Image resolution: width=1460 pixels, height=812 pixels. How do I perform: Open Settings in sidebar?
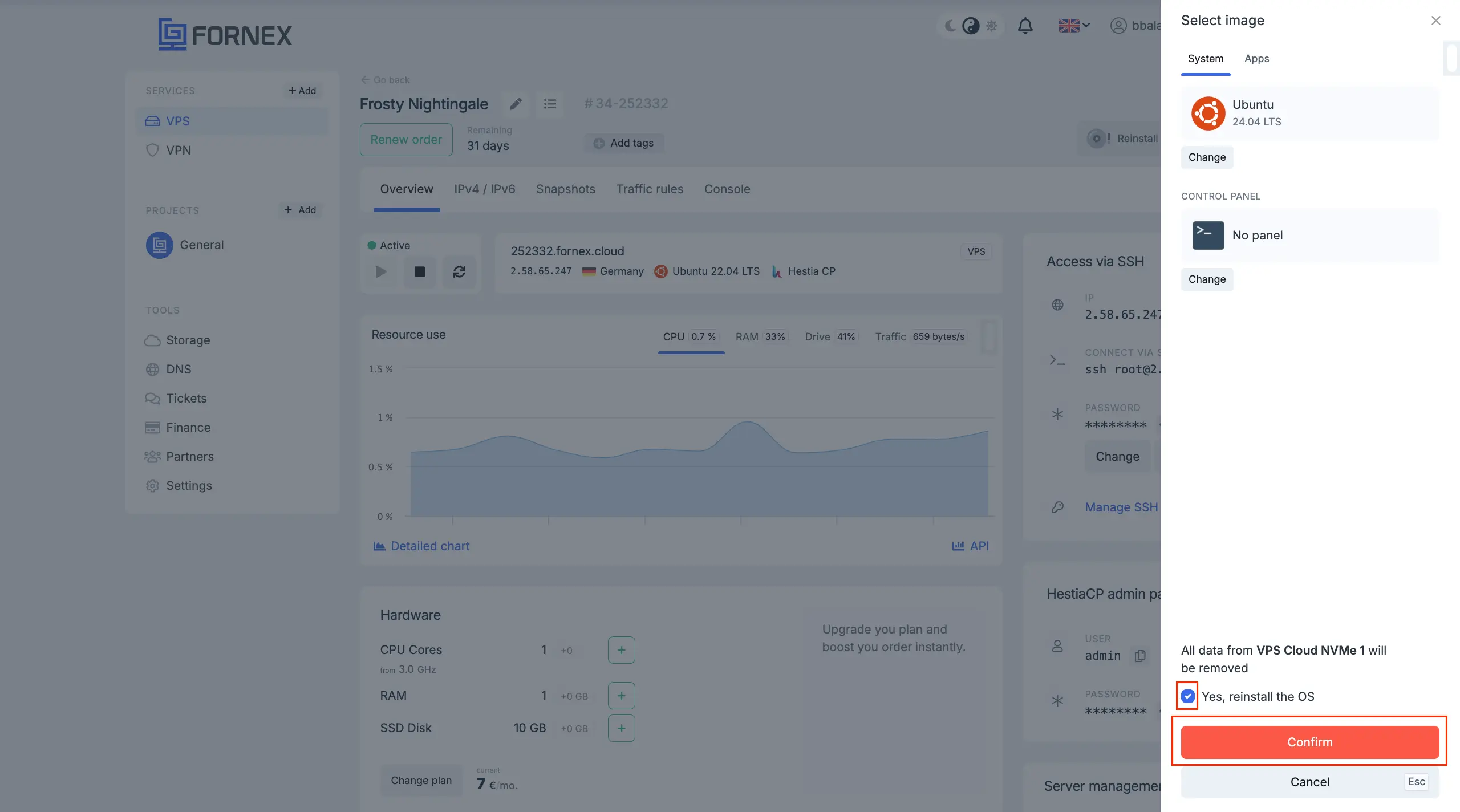pos(179,486)
